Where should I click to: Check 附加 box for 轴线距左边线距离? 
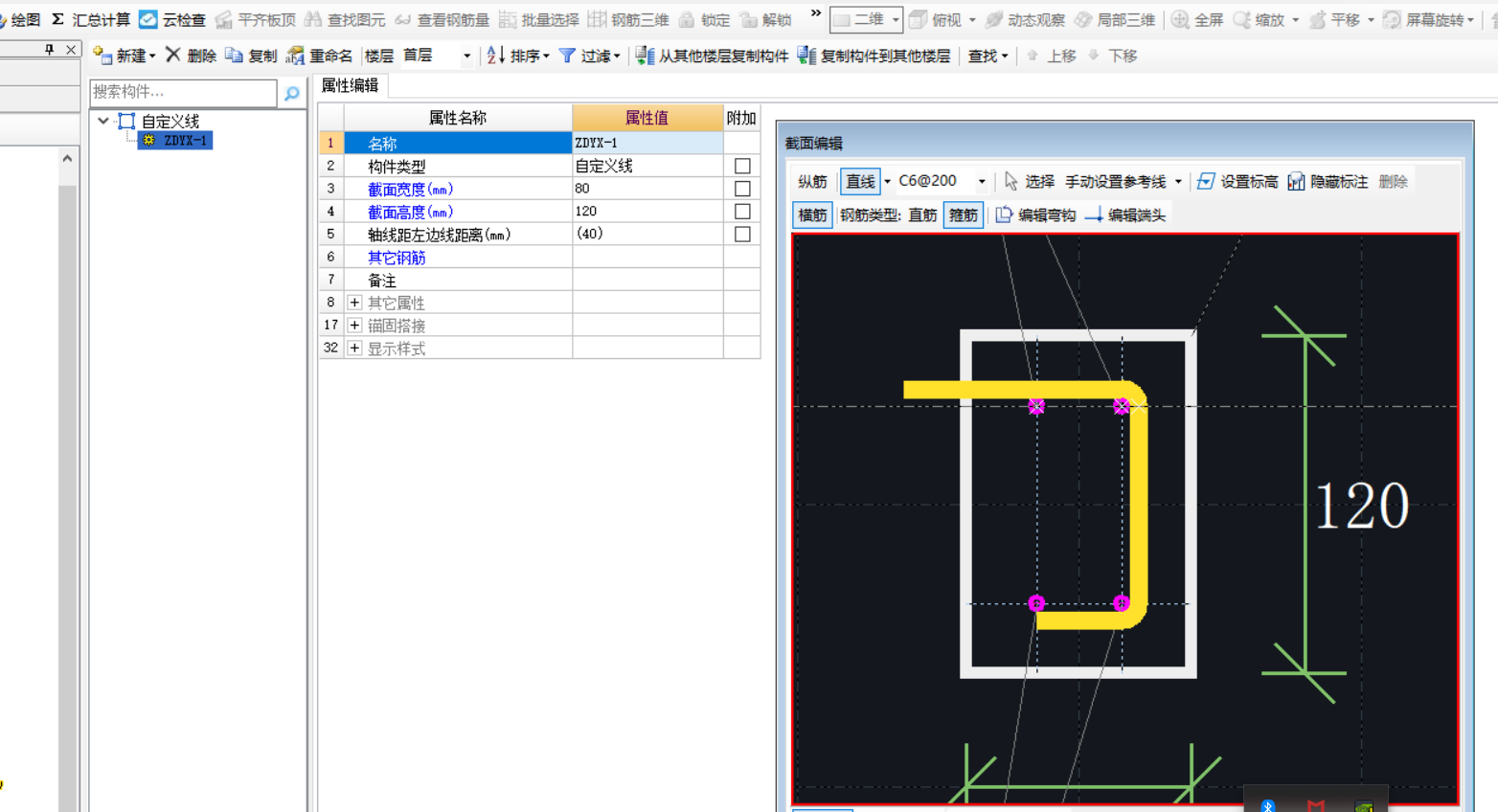click(742, 235)
